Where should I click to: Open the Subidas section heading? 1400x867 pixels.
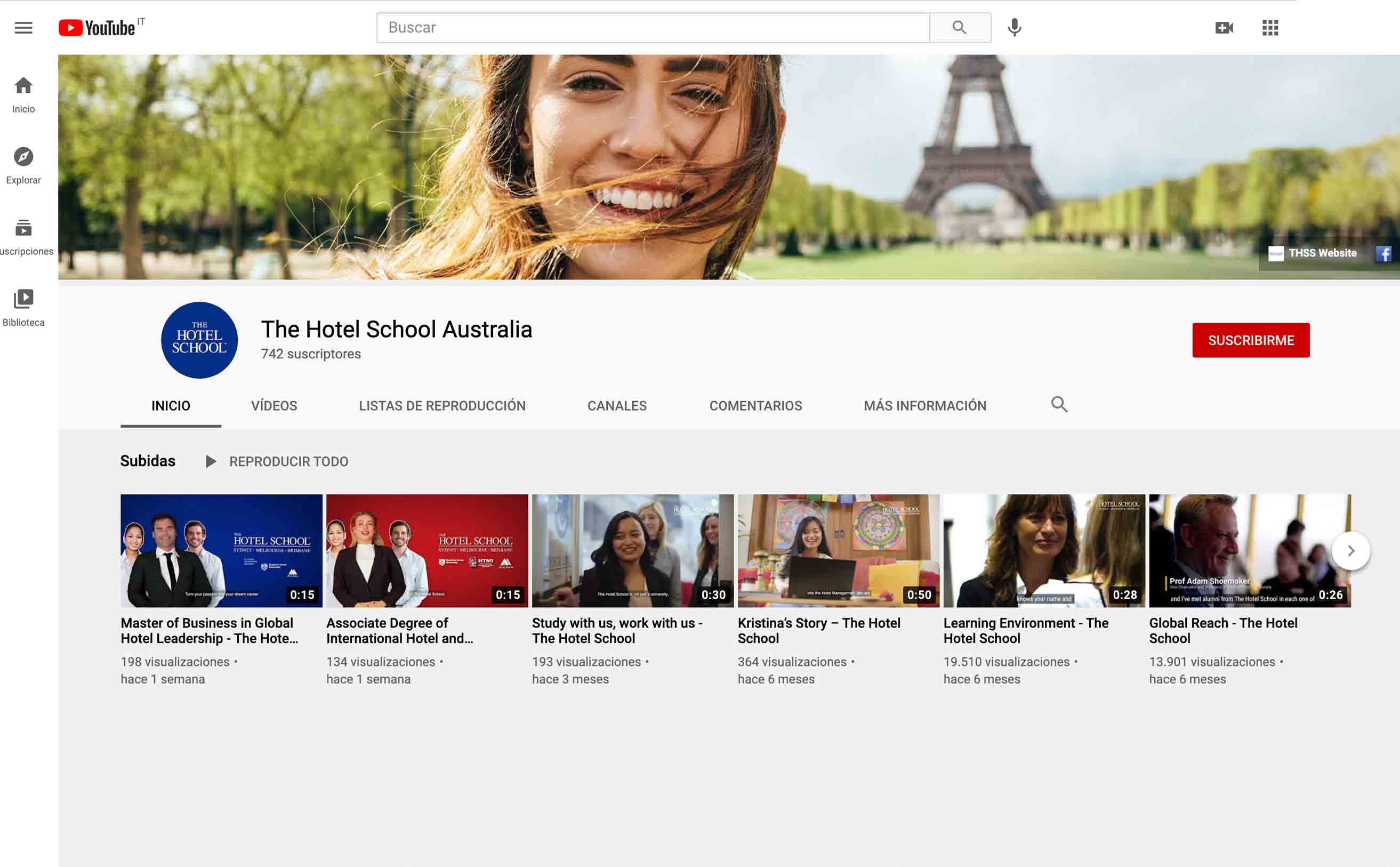click(x=148, y=461)
